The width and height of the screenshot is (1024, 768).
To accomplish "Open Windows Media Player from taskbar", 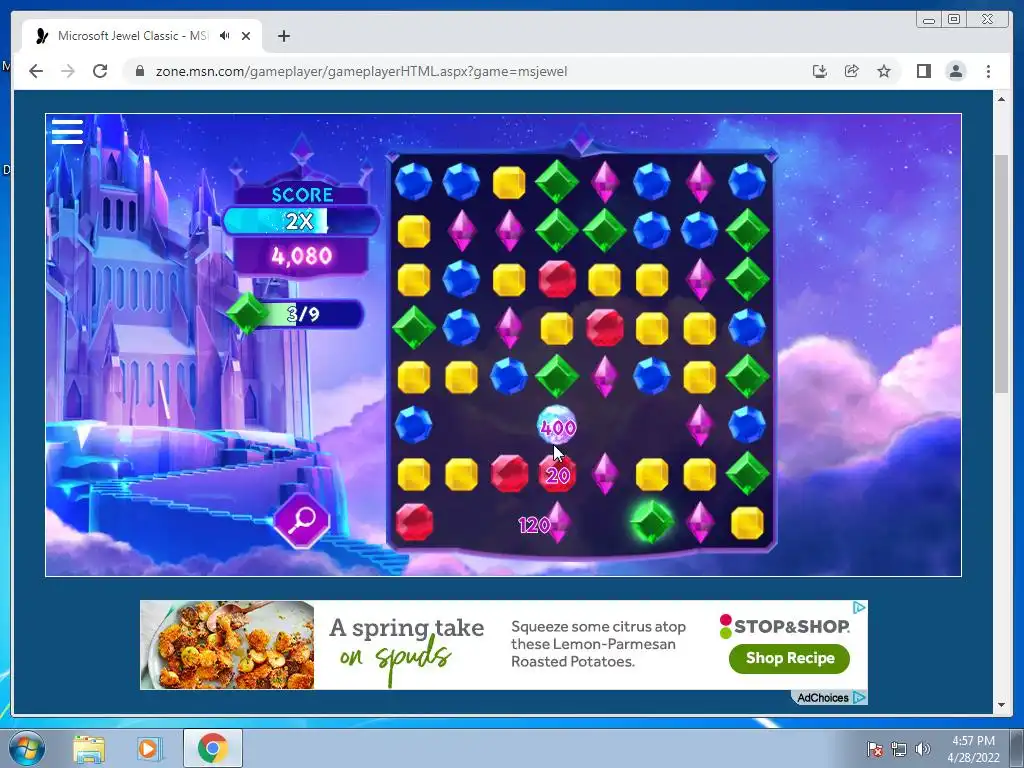I will point(148,749).
